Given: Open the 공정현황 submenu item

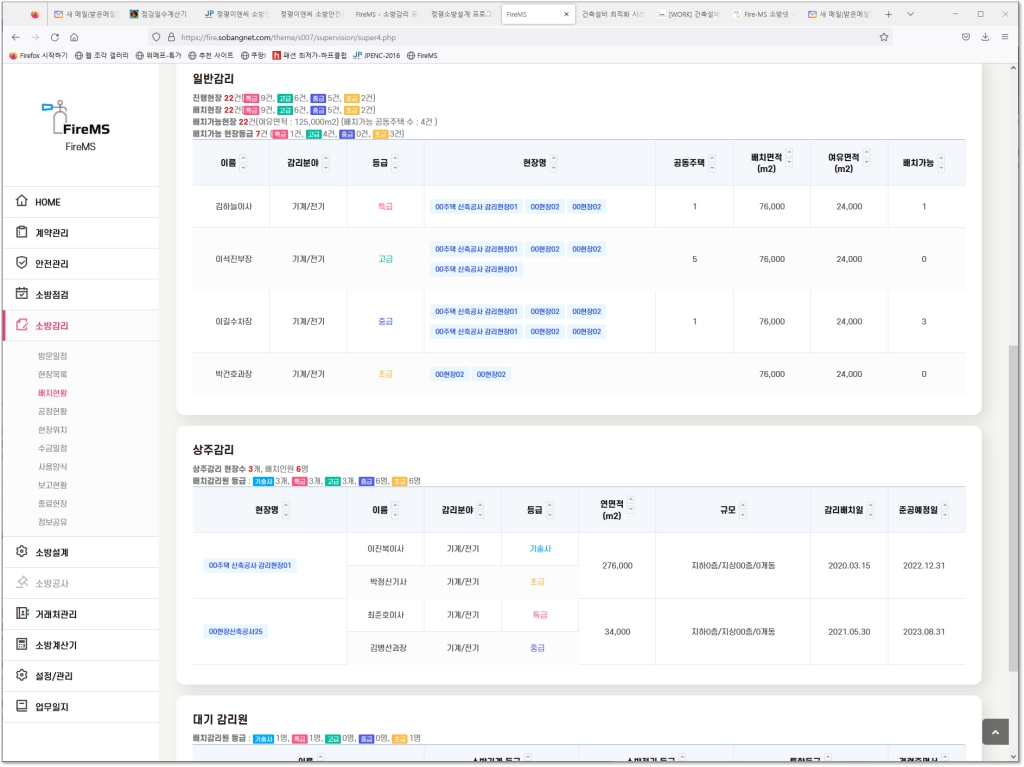Looking at the screenshot, I should pos(52,411).
